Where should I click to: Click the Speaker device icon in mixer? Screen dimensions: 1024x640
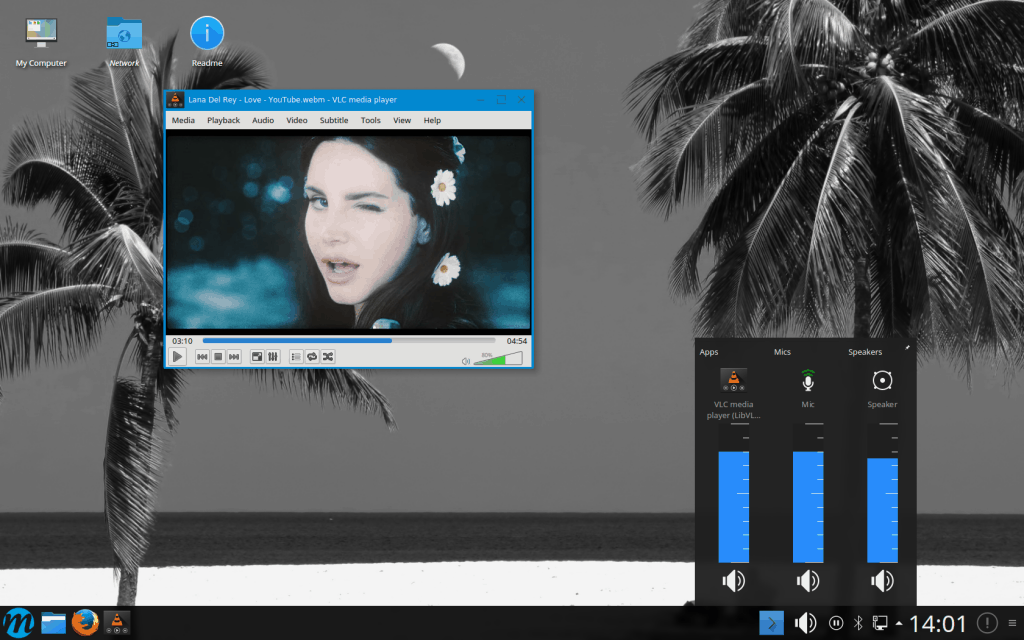882,380
